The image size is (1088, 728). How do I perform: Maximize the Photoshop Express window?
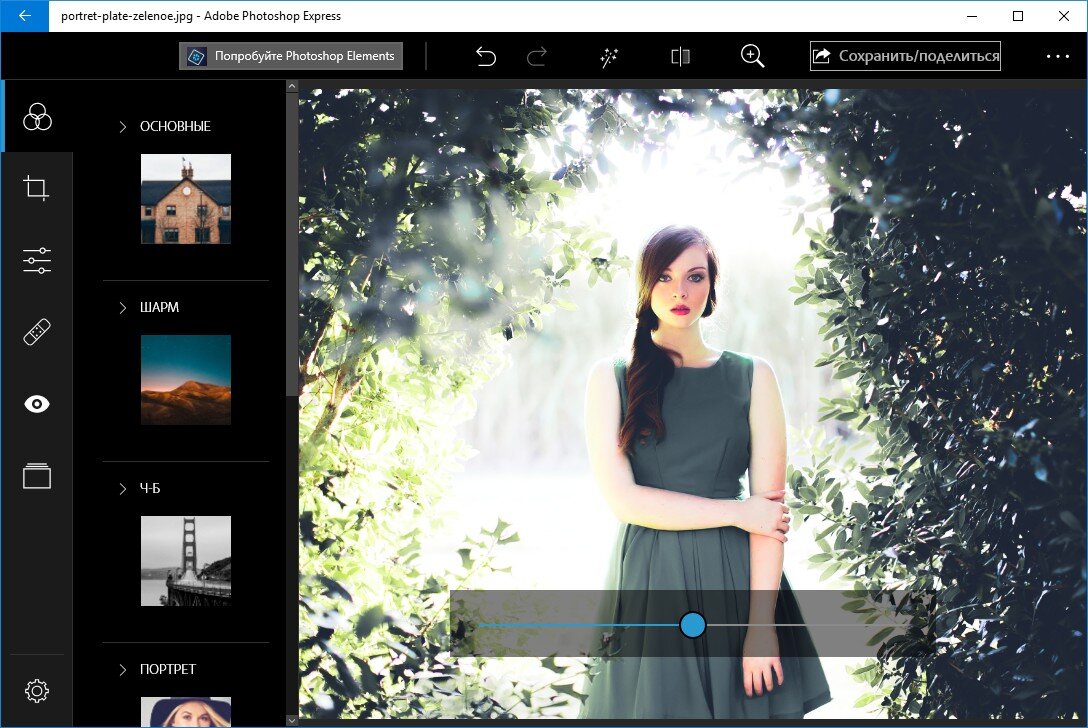click(x=1018, y=15)
